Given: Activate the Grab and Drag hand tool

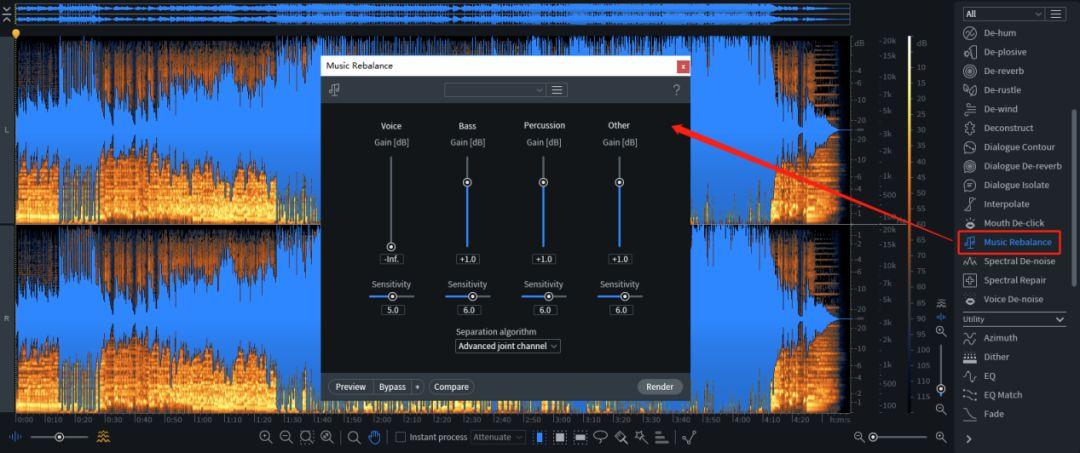Looking at the screenshot, I should click(375, 437).
